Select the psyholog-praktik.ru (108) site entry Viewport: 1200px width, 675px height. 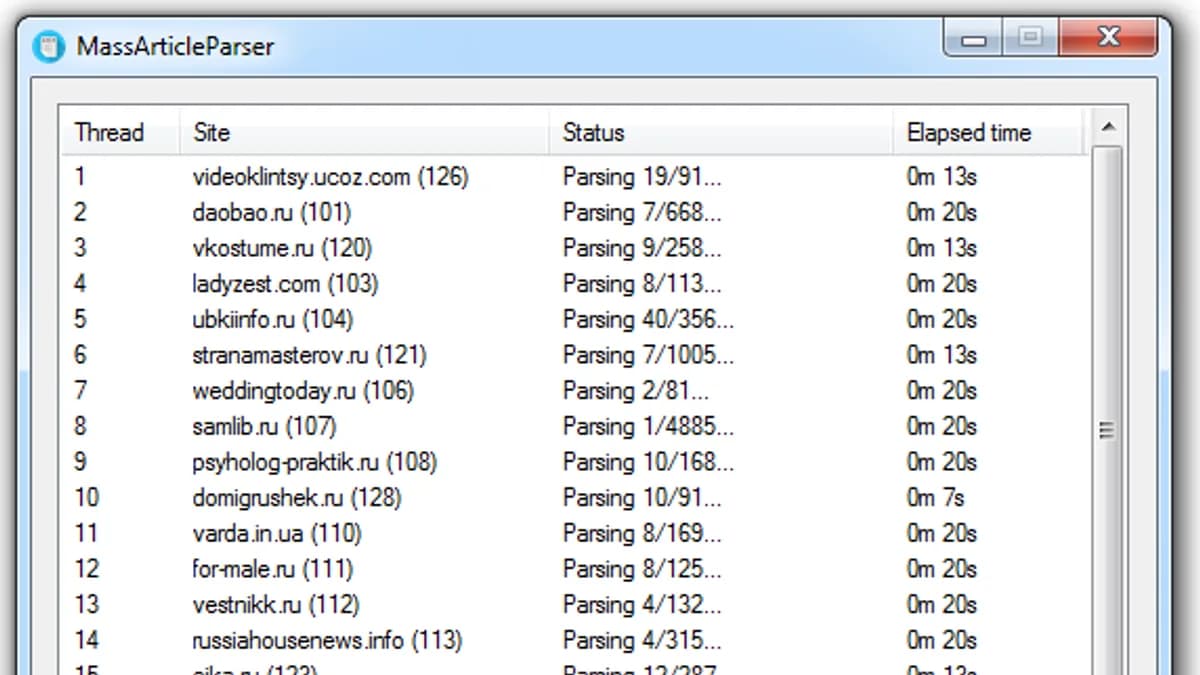click(314, 463)
